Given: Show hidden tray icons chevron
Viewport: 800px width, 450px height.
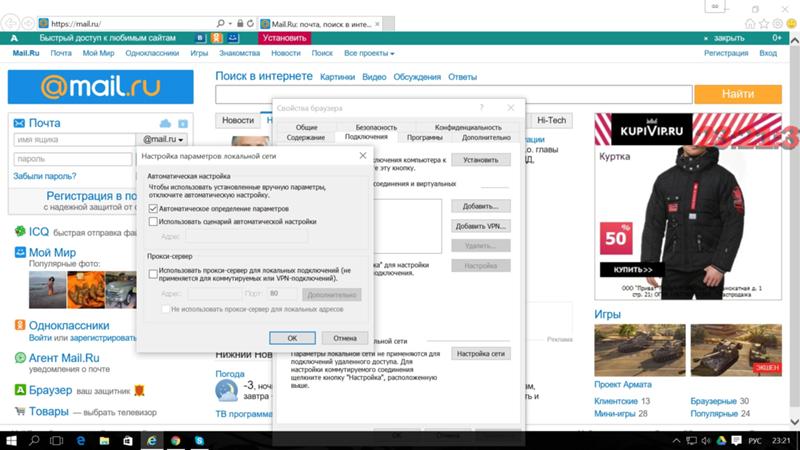Looking at the screenshot, I should tap(676, 440).
